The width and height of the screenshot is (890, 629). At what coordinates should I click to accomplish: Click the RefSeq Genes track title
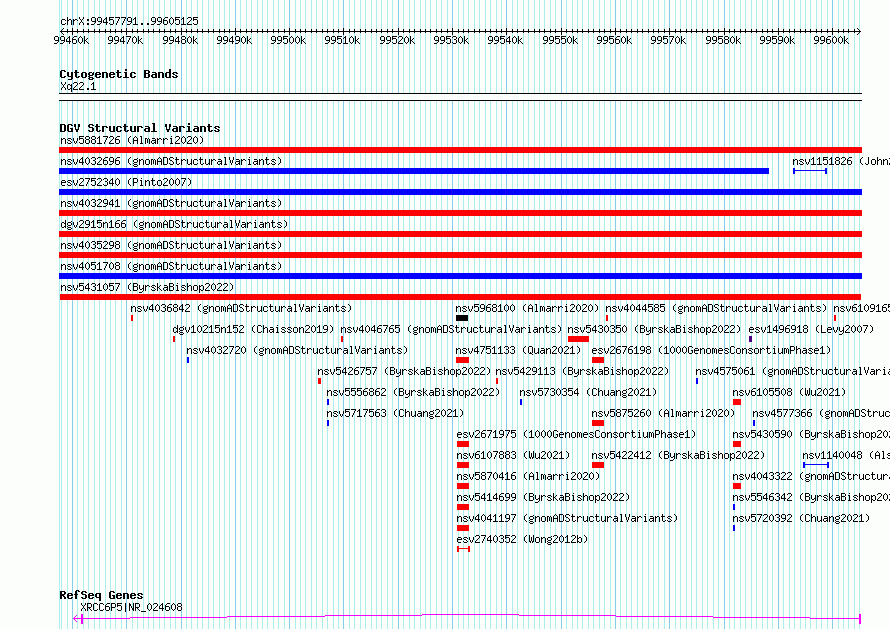coord(101,595)
